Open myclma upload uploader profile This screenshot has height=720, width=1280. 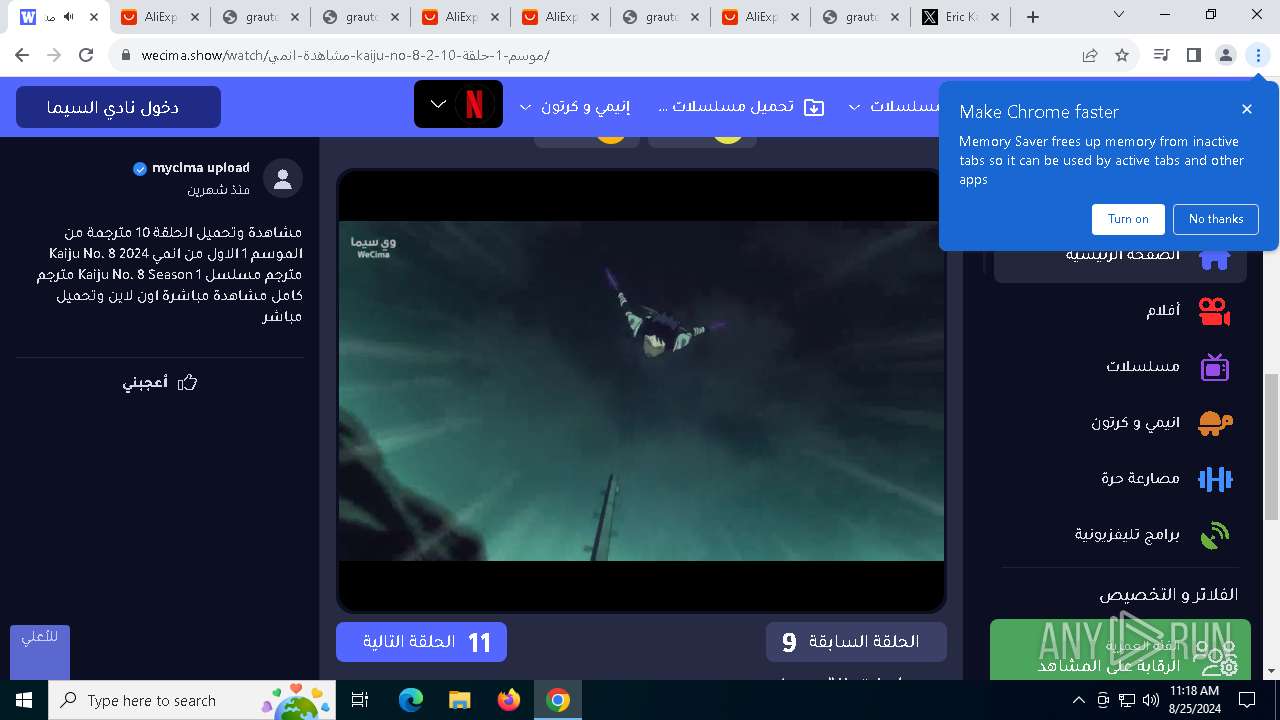200,168
